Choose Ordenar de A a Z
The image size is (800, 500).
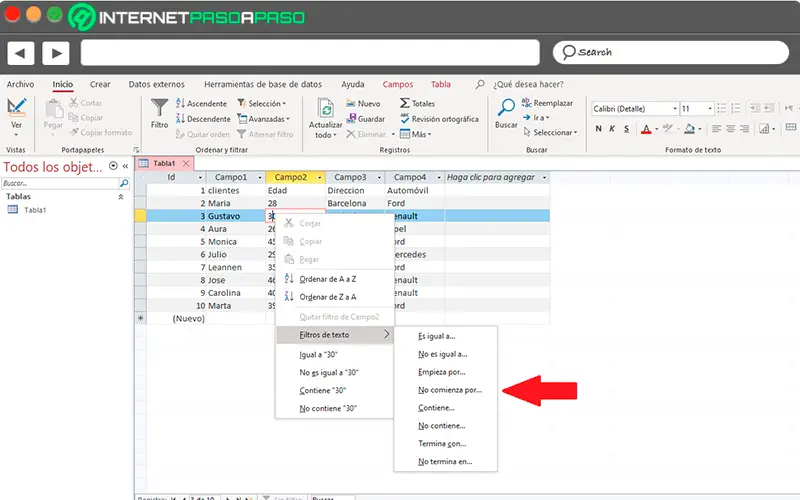[x=334, y=279]
